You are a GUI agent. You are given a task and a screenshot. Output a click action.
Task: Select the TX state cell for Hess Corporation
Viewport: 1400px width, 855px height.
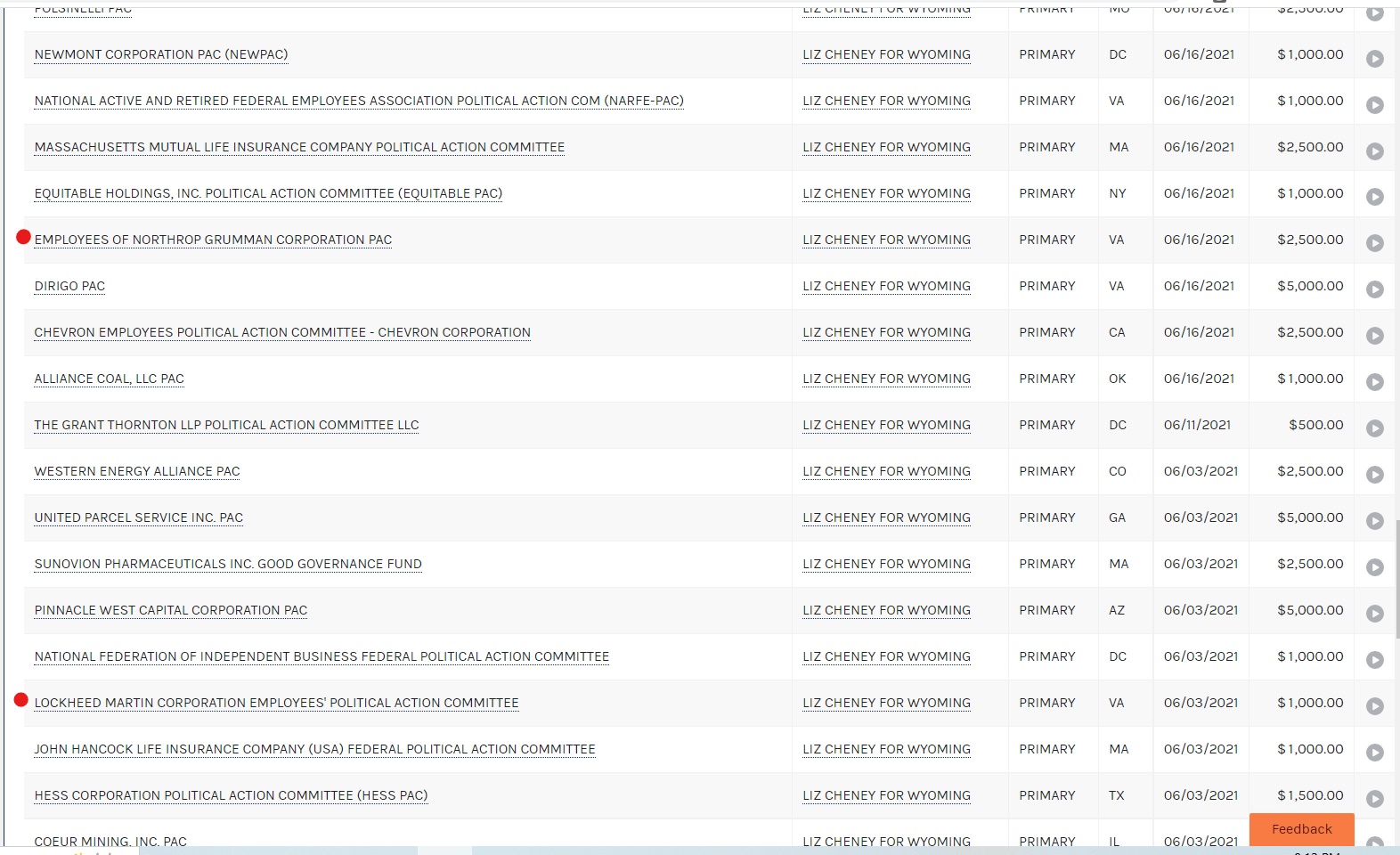click(1117, 795)
